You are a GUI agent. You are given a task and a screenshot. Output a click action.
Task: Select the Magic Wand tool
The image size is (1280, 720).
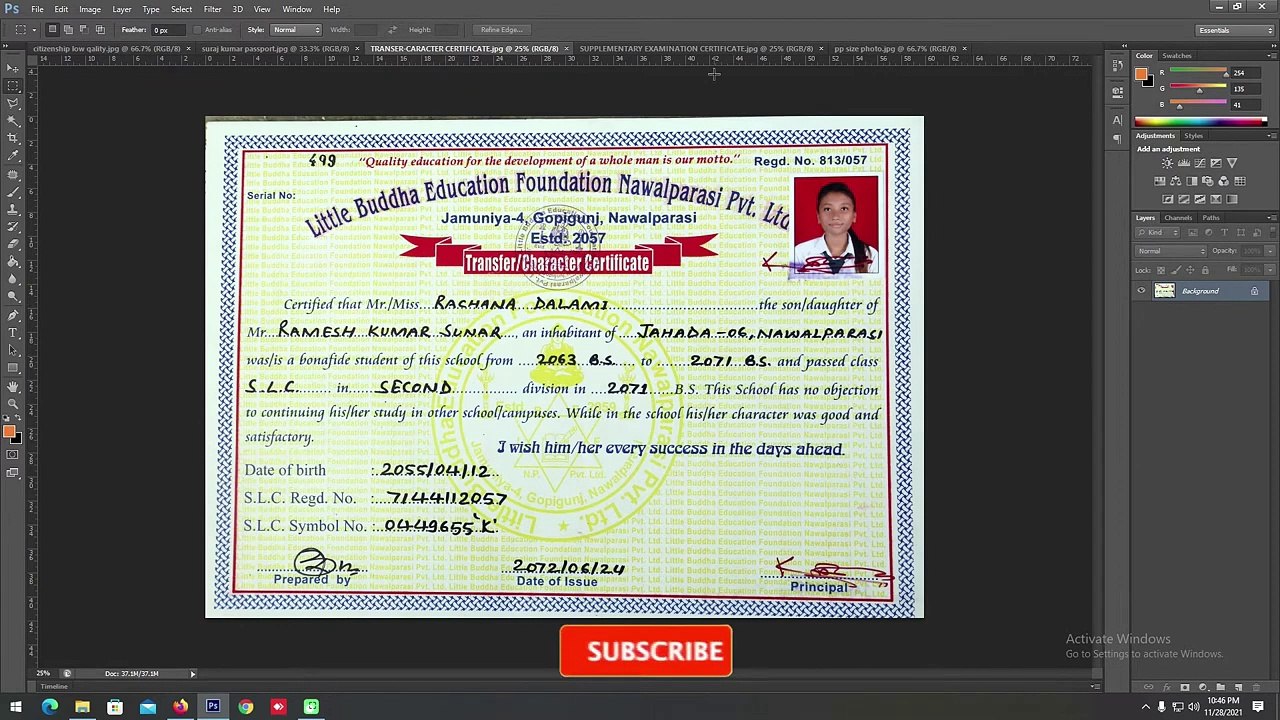[x=13, y=121]
